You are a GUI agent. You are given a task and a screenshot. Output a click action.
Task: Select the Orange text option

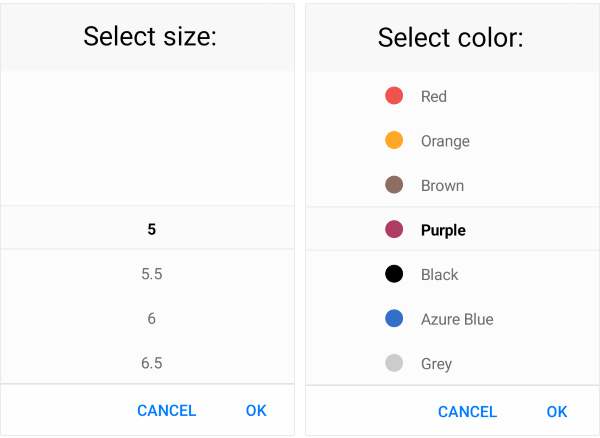click(x=445, y=141)
